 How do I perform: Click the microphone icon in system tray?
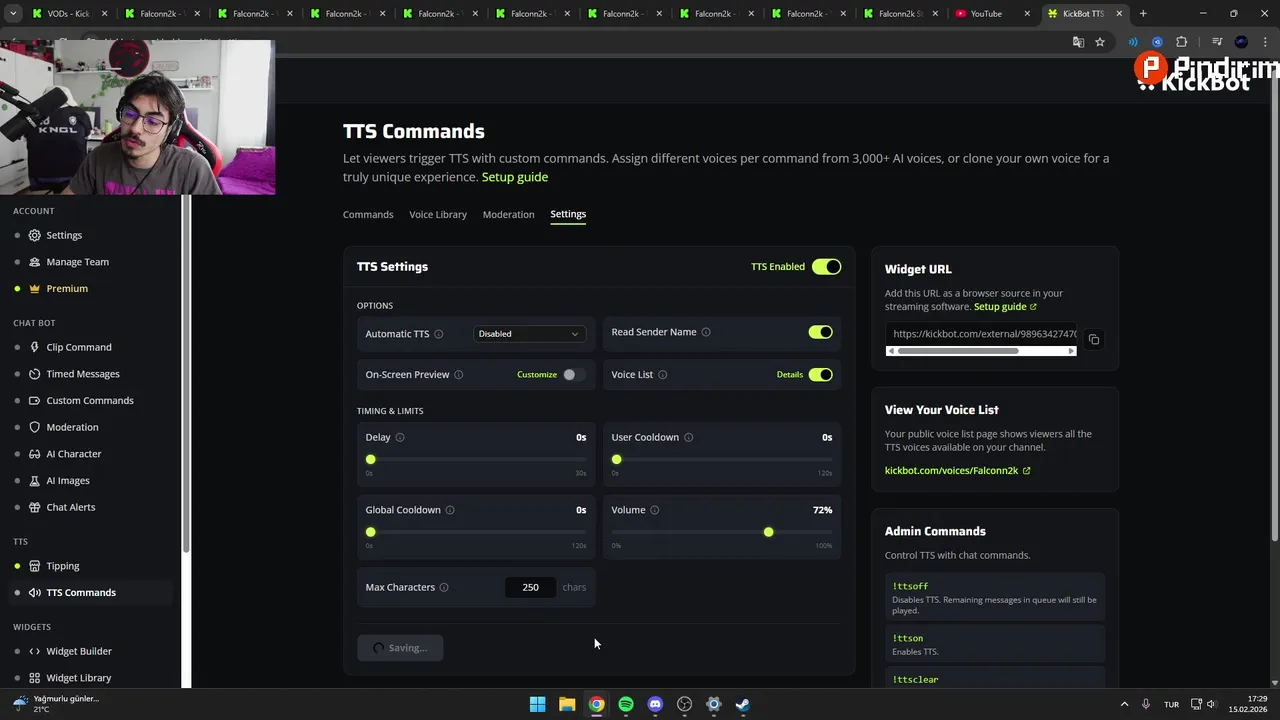pyautogui.click(x=1146, y=704)
